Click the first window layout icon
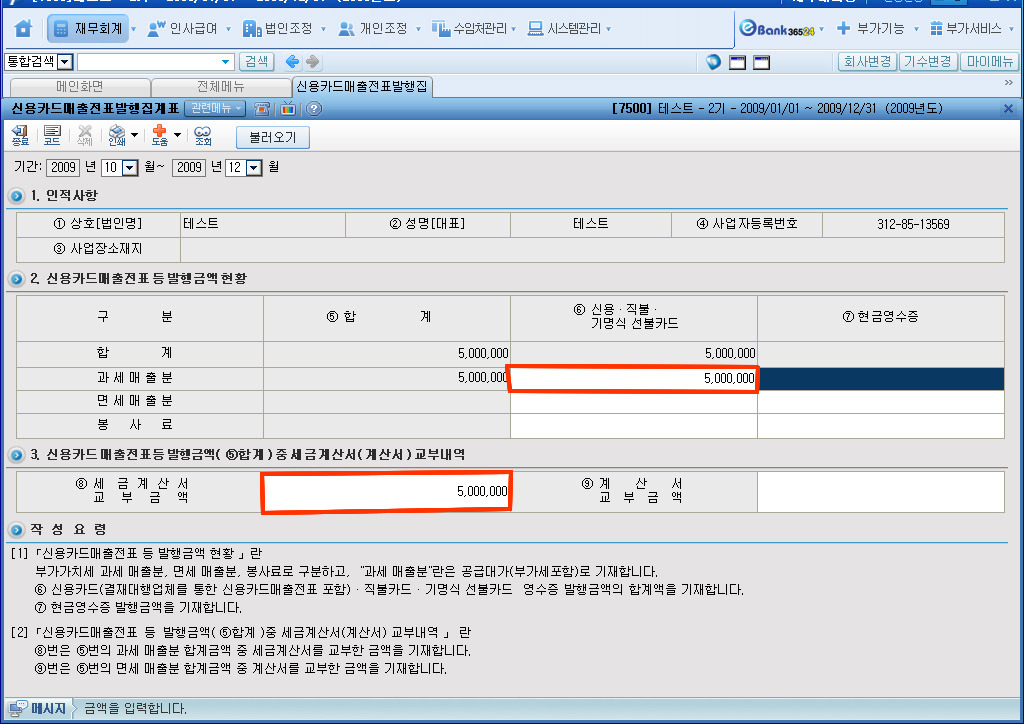The width and height of the screenshot is (1024, 724). tap(737, 63)
